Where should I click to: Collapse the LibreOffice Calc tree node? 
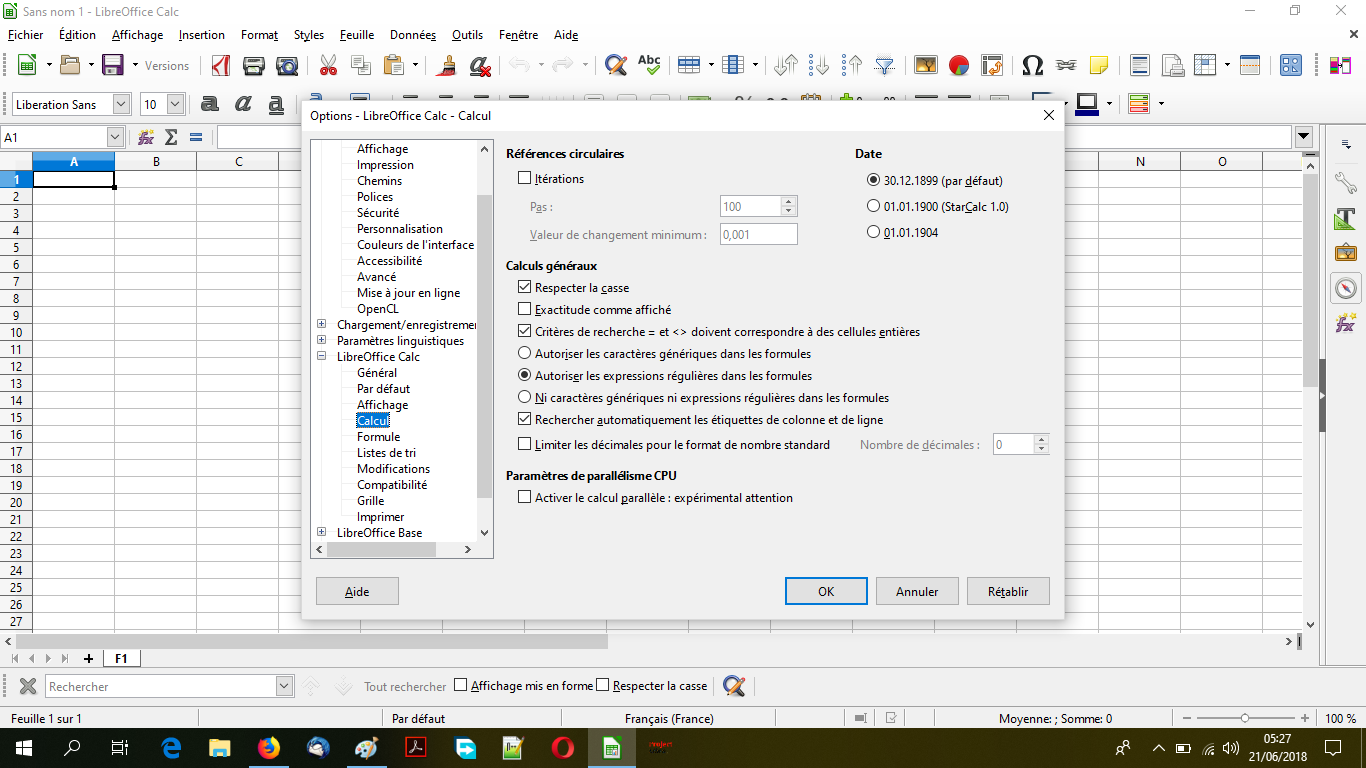coord(322,356)
